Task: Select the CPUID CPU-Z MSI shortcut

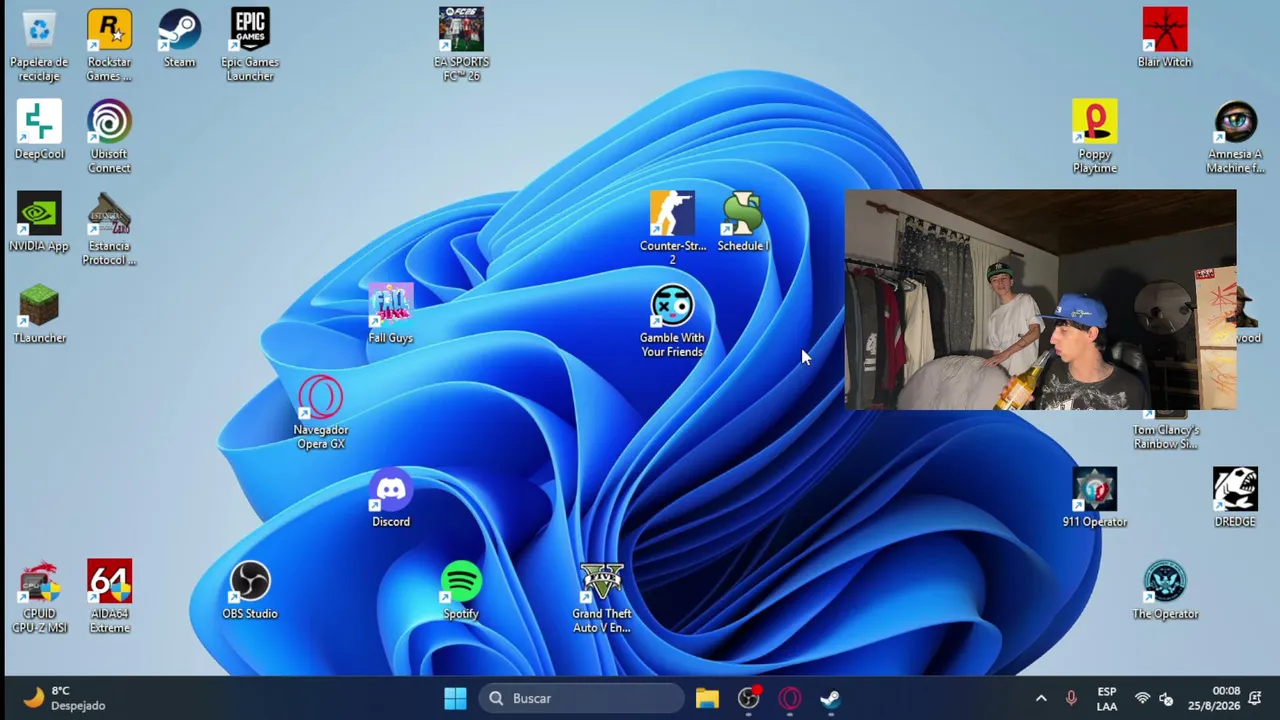Action: pos(39,598)
